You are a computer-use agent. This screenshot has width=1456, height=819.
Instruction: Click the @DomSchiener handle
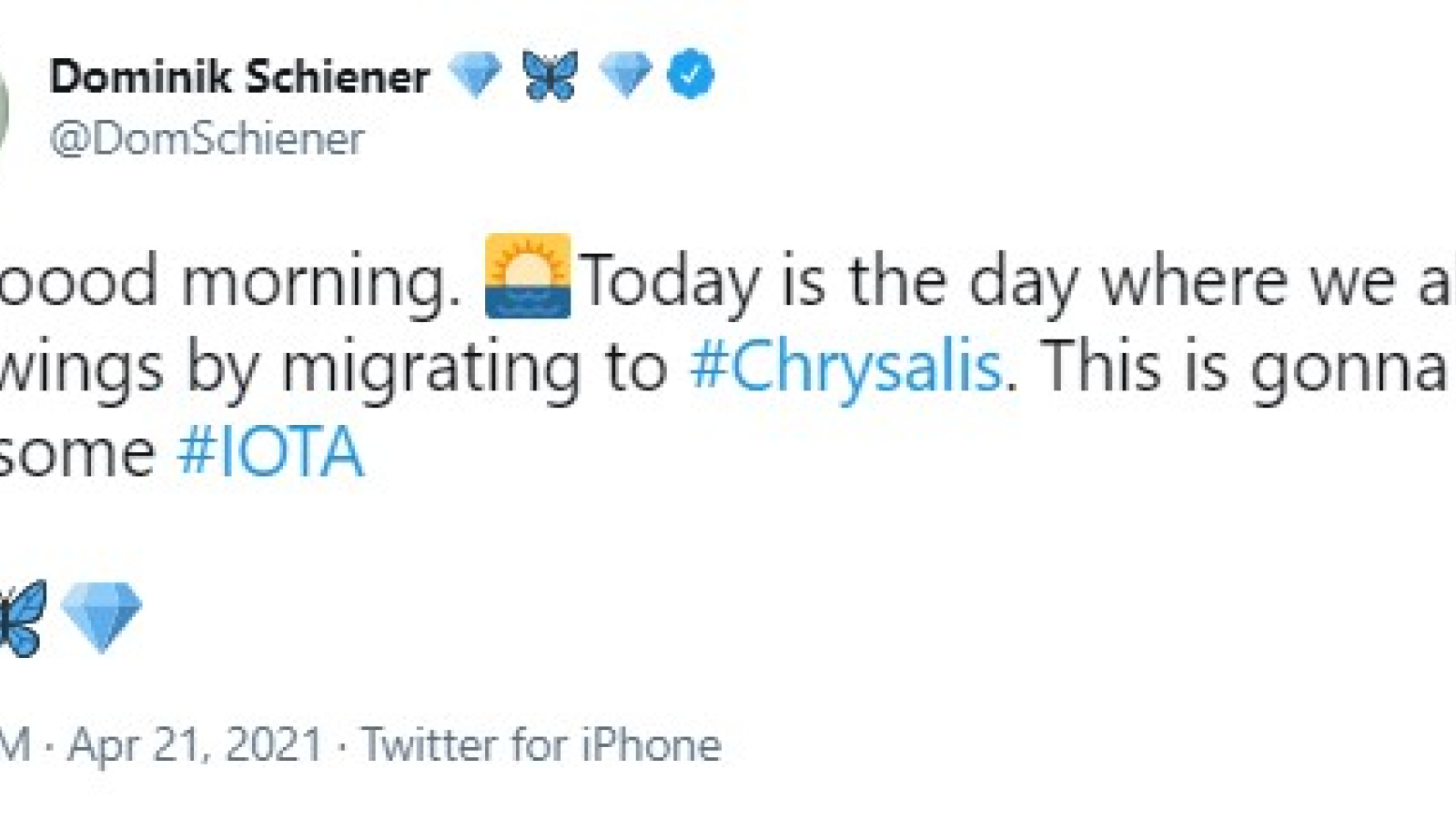point(207,138)
